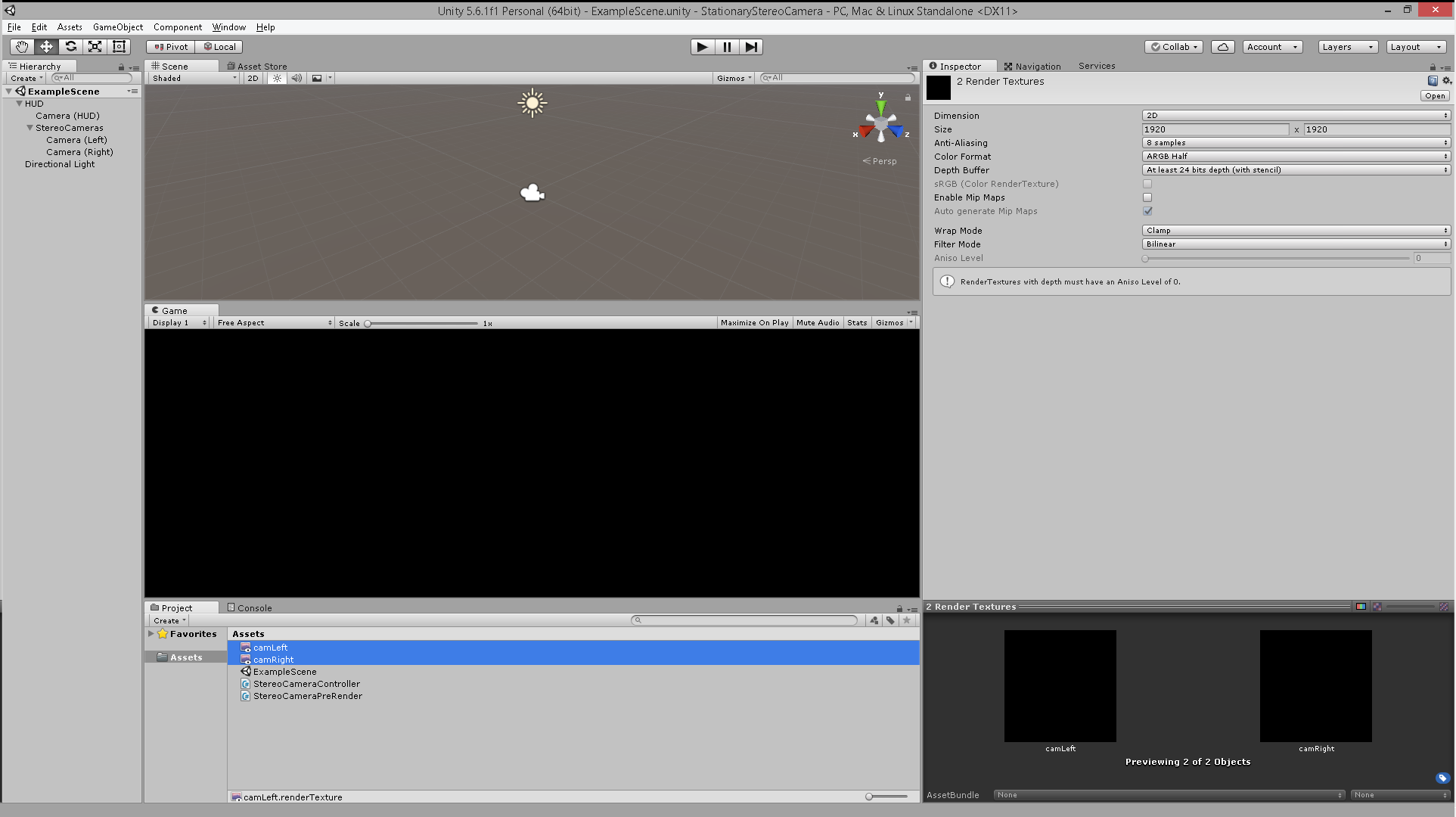Toggle Maximize On Play
The height and width of the screenshot is (817, 1456).
(x=754, y=323)
